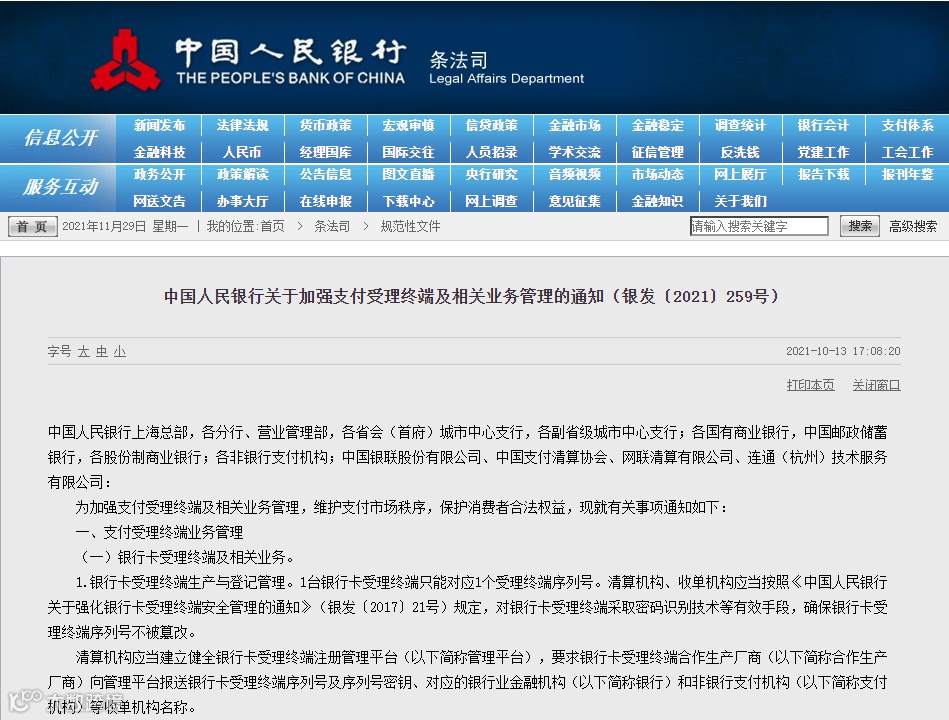Click the notice title 银发〔2021〕259号

473,296
